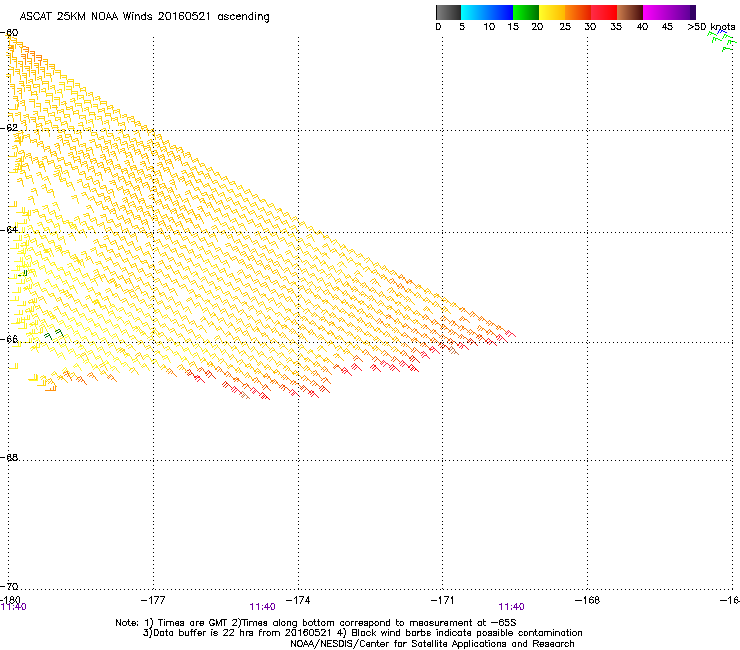Click the -60 latitude label
Image resolution: width=740 pixels, height=650 pixels.
click(9, 33)
